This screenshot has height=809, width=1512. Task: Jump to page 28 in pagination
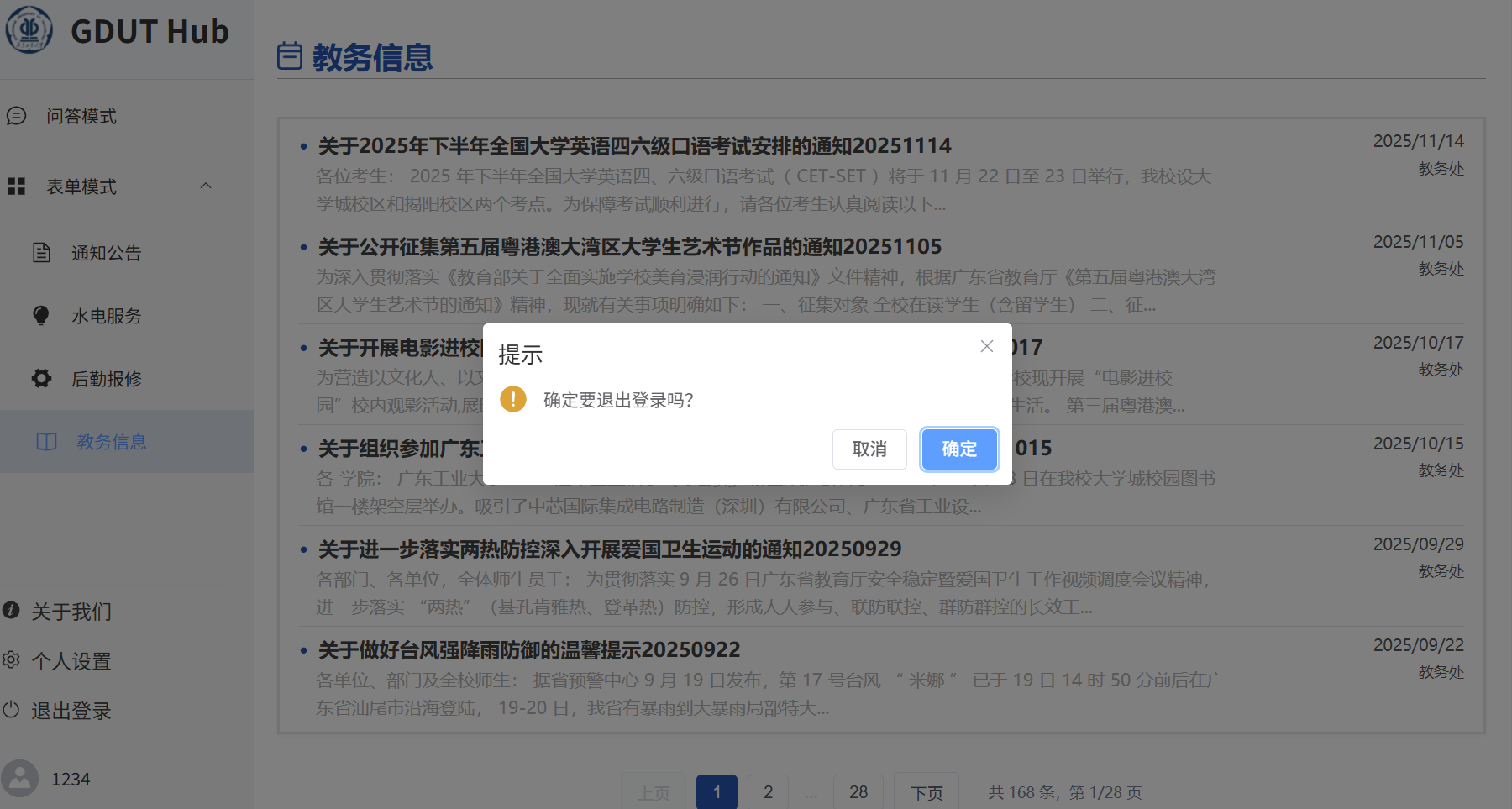(858, 792)
